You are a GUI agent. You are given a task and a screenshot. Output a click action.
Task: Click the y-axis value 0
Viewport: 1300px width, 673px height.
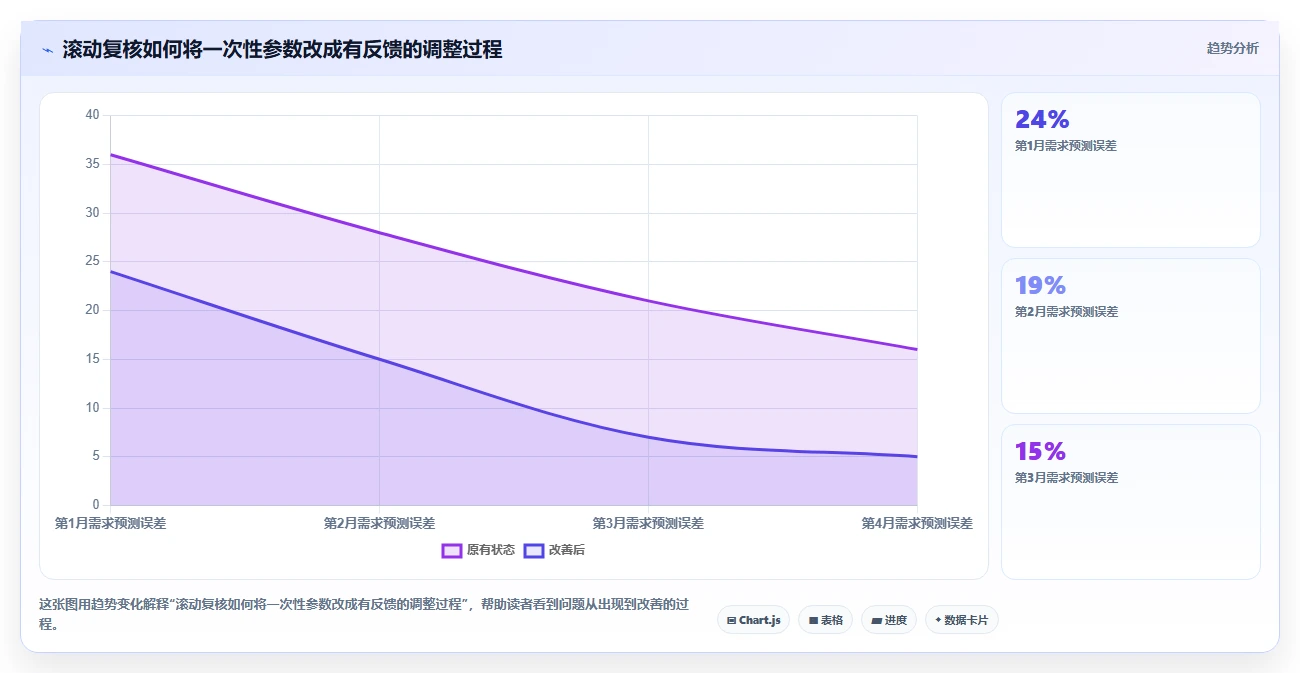[x=96, y=505]
